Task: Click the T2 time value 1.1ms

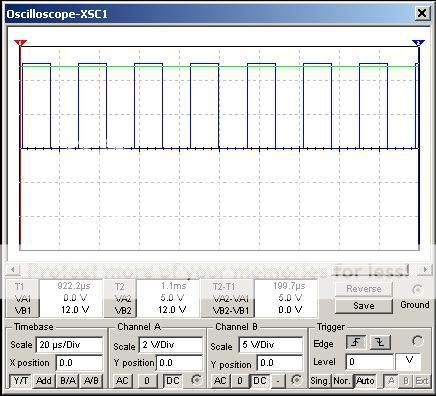Action: 174,286
